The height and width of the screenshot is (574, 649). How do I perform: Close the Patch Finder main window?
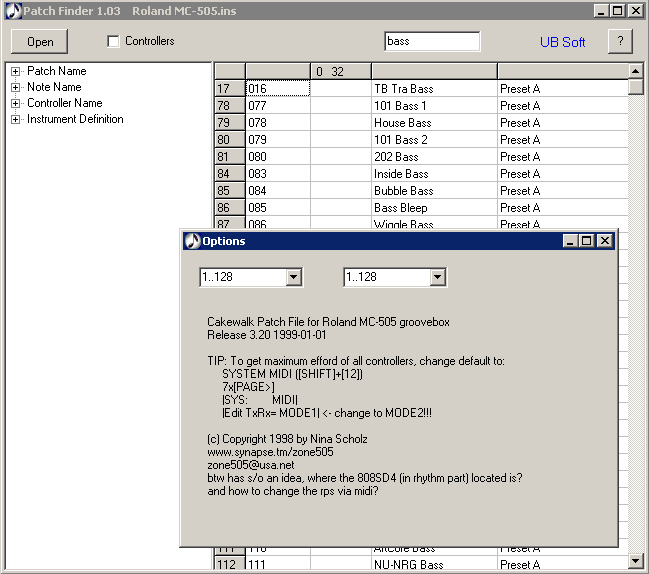click(636, 11)
